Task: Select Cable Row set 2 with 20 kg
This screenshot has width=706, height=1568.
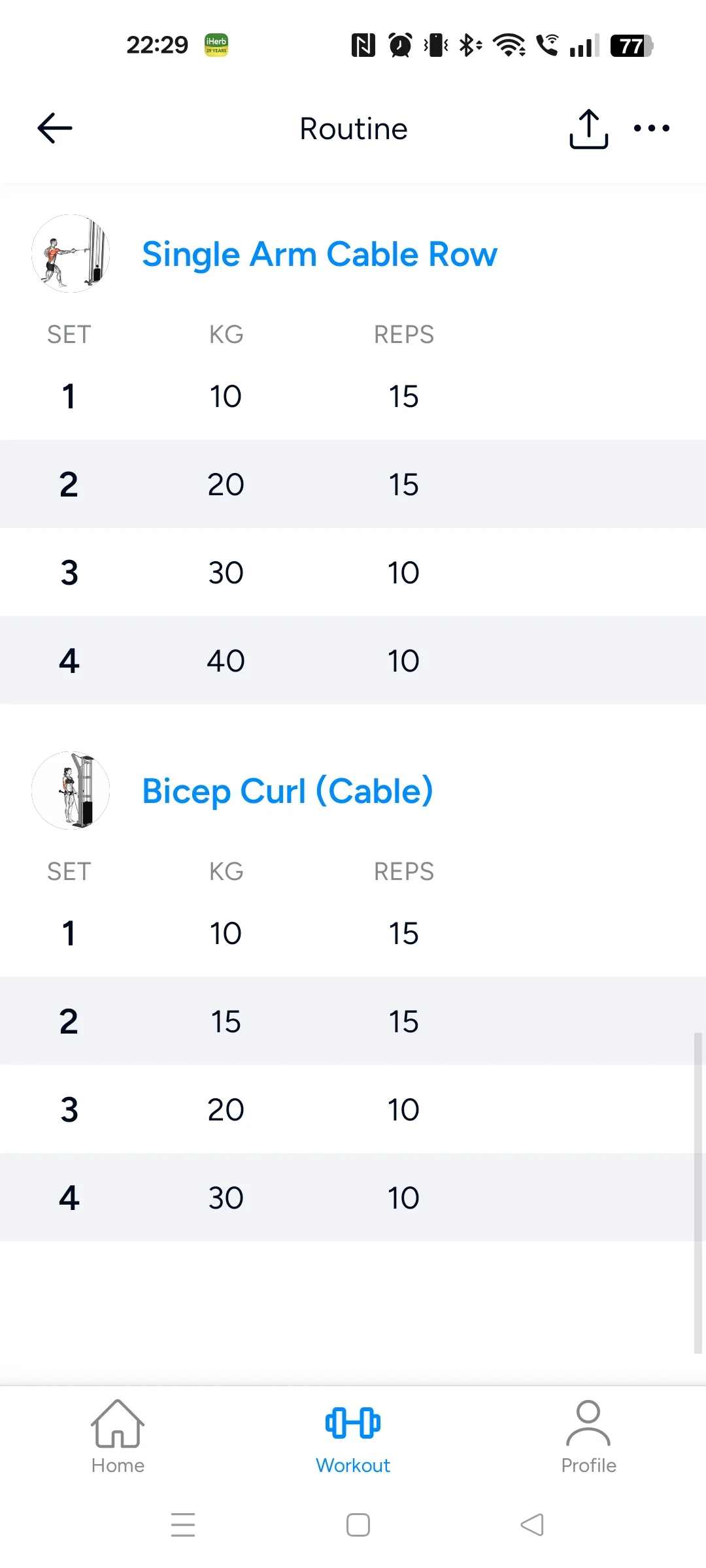Action: (353, 484)
